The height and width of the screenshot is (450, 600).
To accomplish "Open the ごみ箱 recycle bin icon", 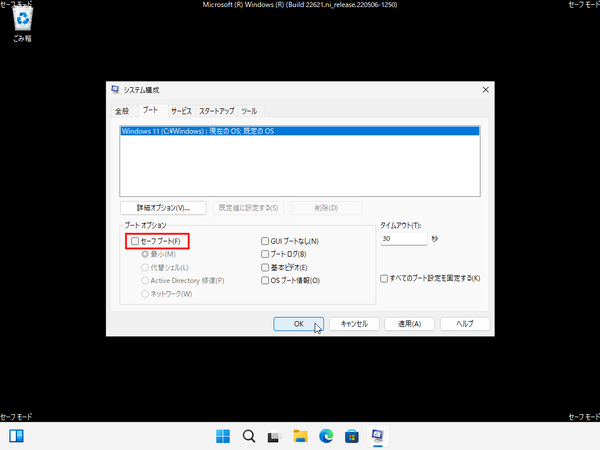I will click(23, 24).
